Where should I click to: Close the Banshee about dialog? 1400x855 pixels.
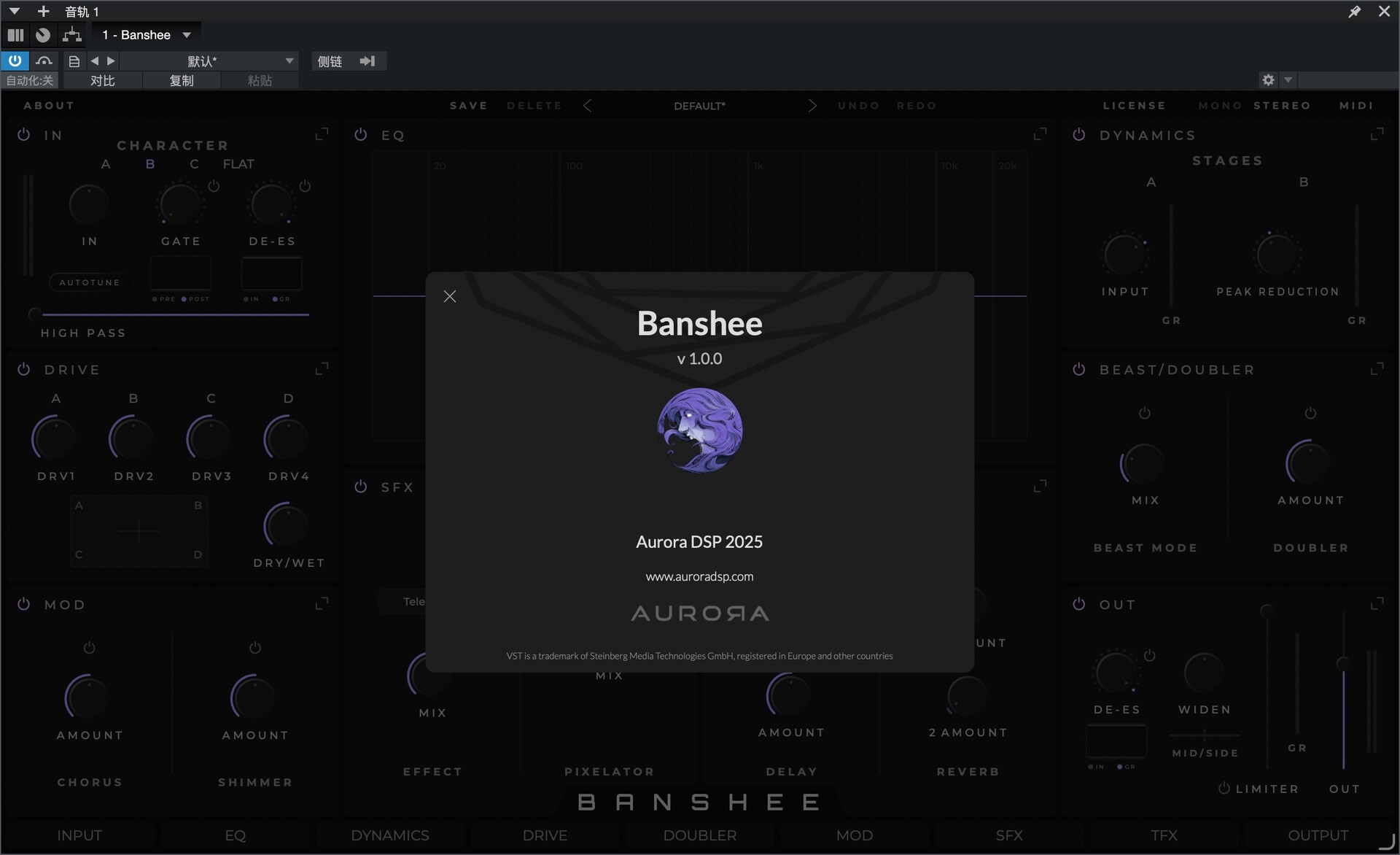(450, 296)
